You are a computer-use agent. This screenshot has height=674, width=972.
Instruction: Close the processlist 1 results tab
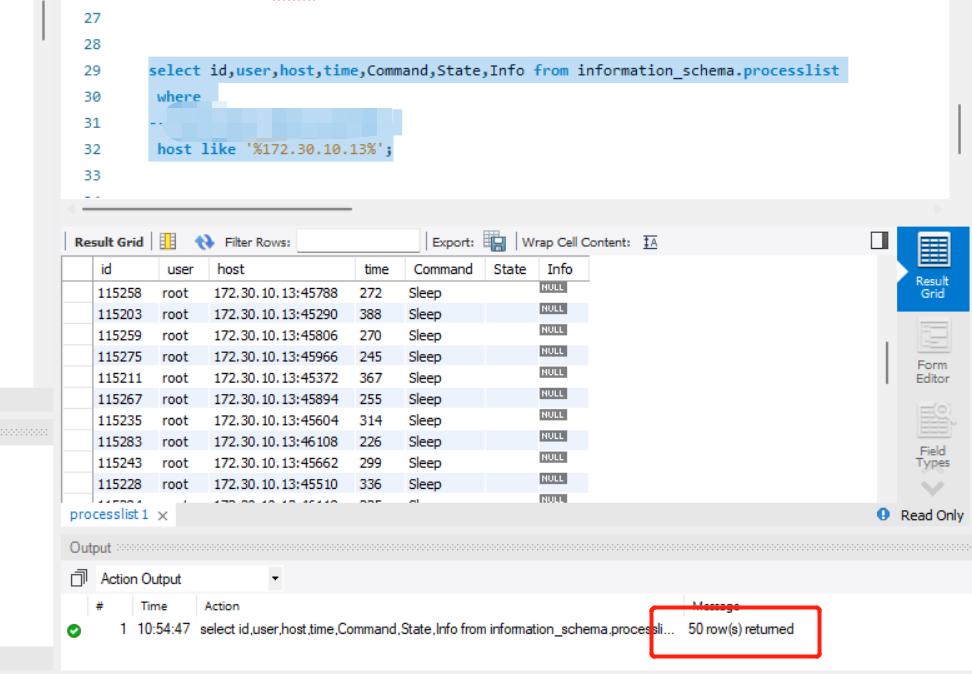tap(162, 514)
